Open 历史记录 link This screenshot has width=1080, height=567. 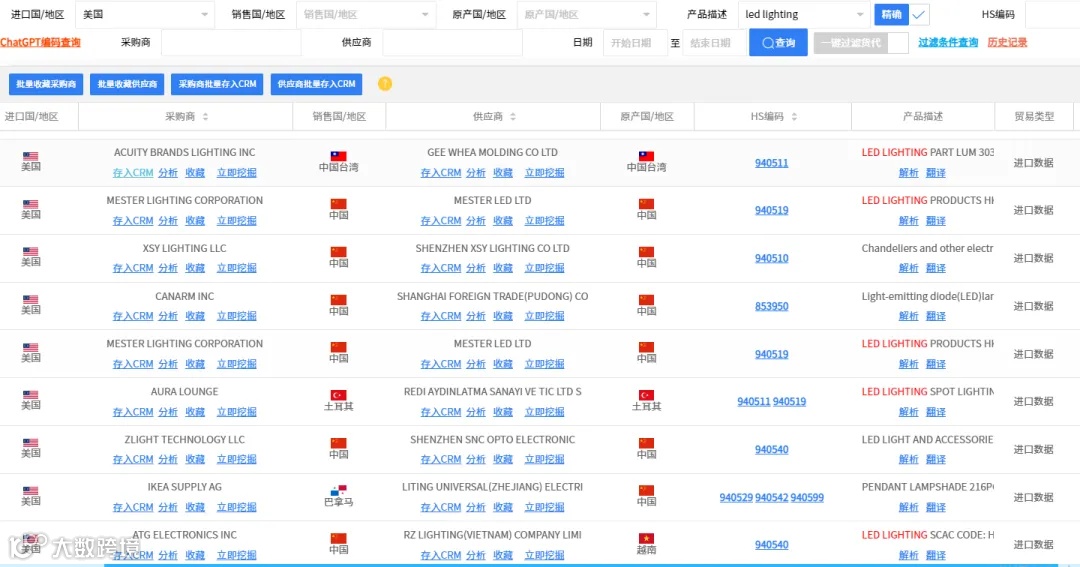(x=1007, y=43)
